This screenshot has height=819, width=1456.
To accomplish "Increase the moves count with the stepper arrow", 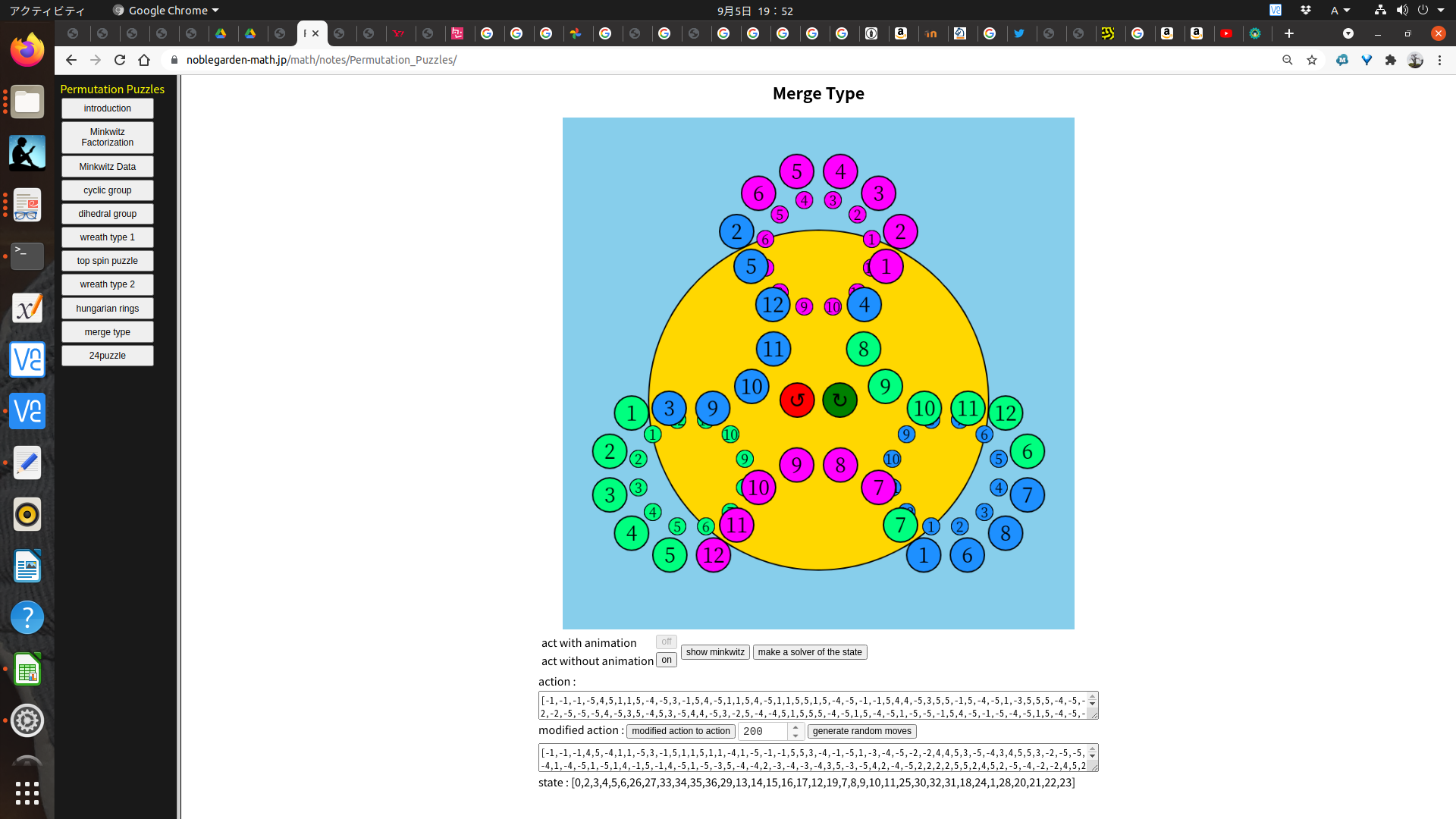I will (795, 726).
